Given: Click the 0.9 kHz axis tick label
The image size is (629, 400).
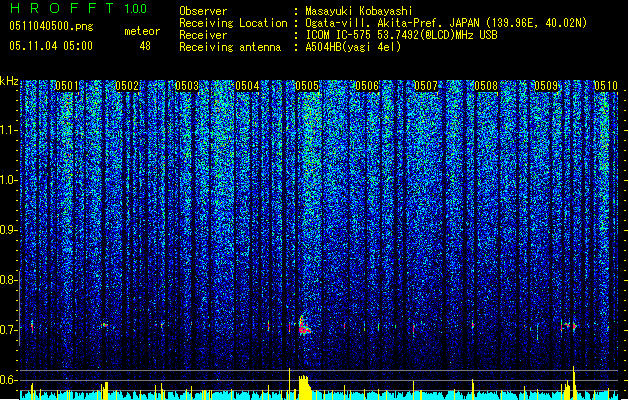Looking at the screenshot, I should tap(8, 230).
